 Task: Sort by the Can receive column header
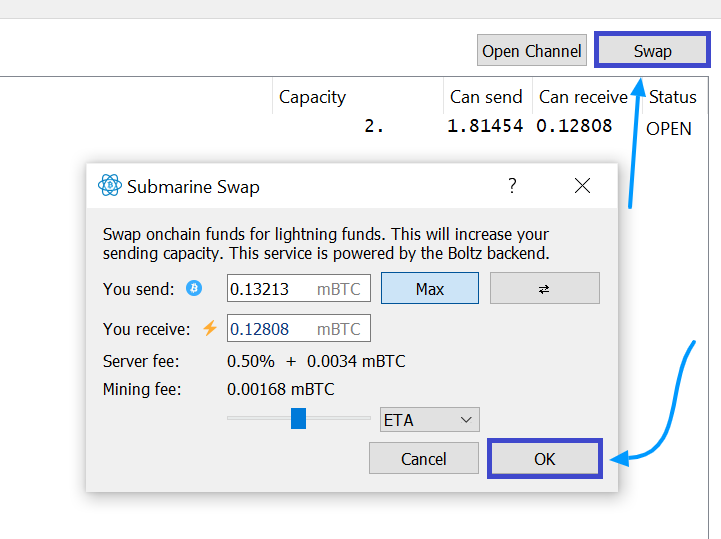coord(583,97)
